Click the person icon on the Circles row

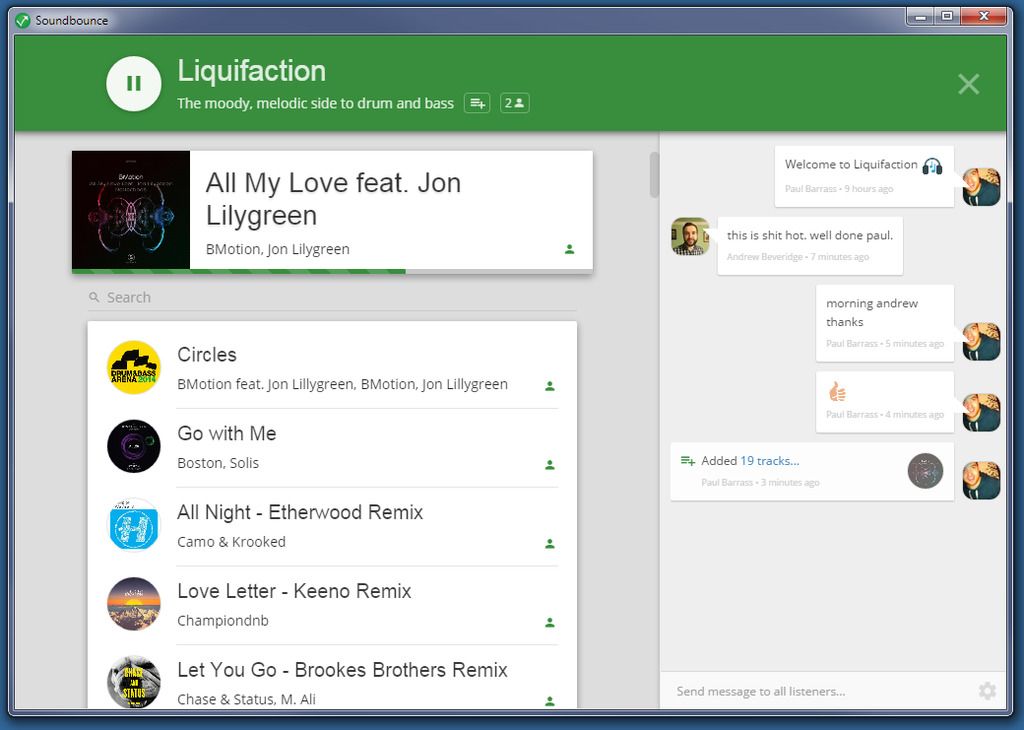point(550,386)
